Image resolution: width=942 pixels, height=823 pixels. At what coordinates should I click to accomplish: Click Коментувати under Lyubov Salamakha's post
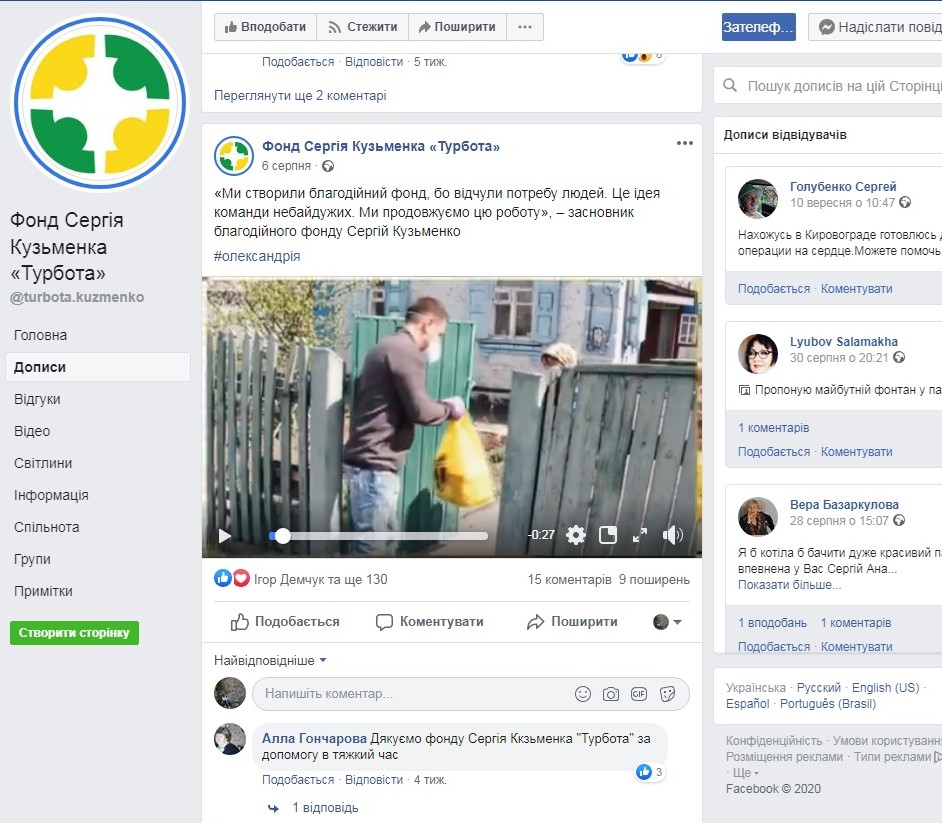[x=856, y=452]
